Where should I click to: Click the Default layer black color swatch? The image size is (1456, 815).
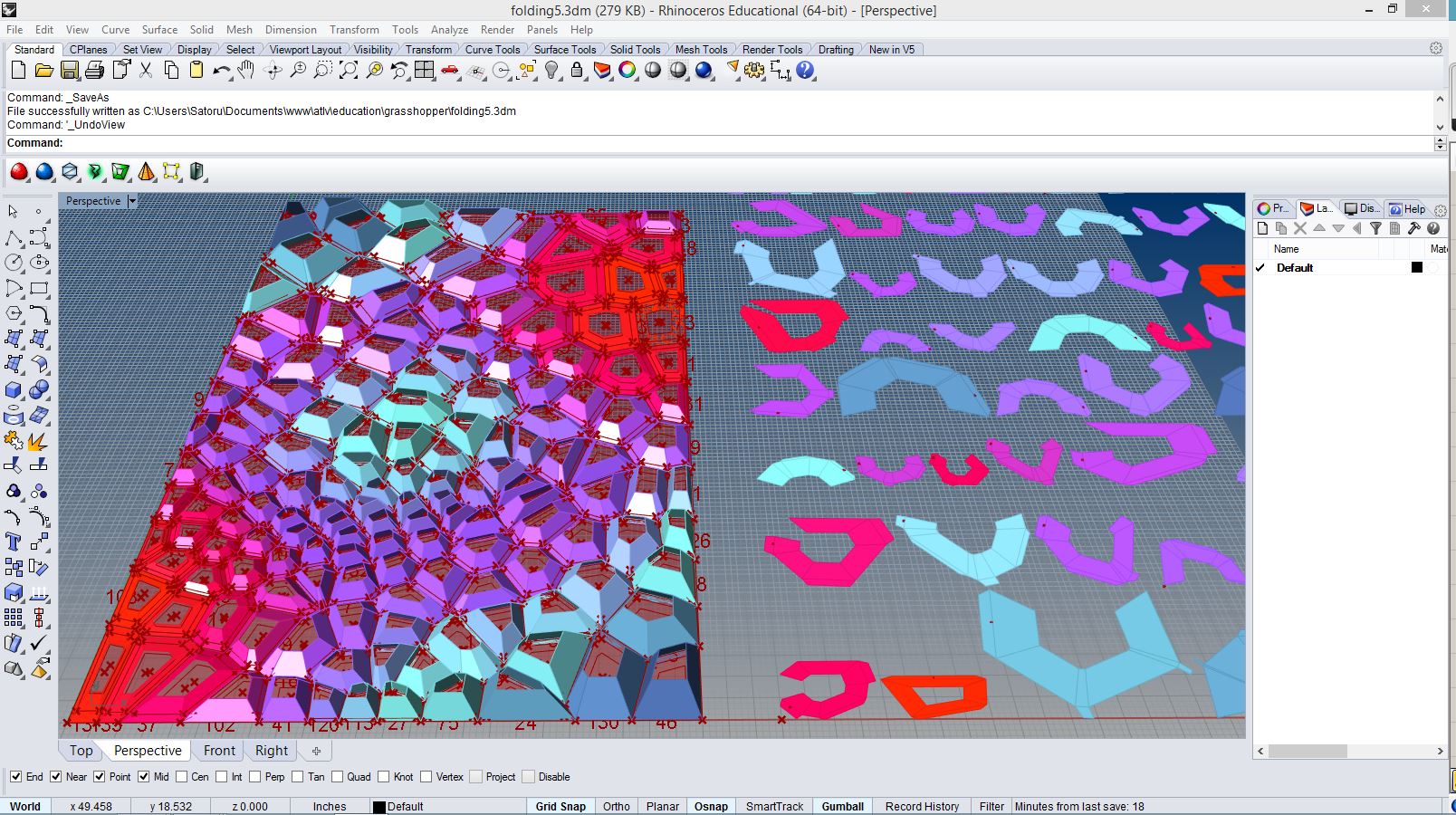(x=1417, y=267)
